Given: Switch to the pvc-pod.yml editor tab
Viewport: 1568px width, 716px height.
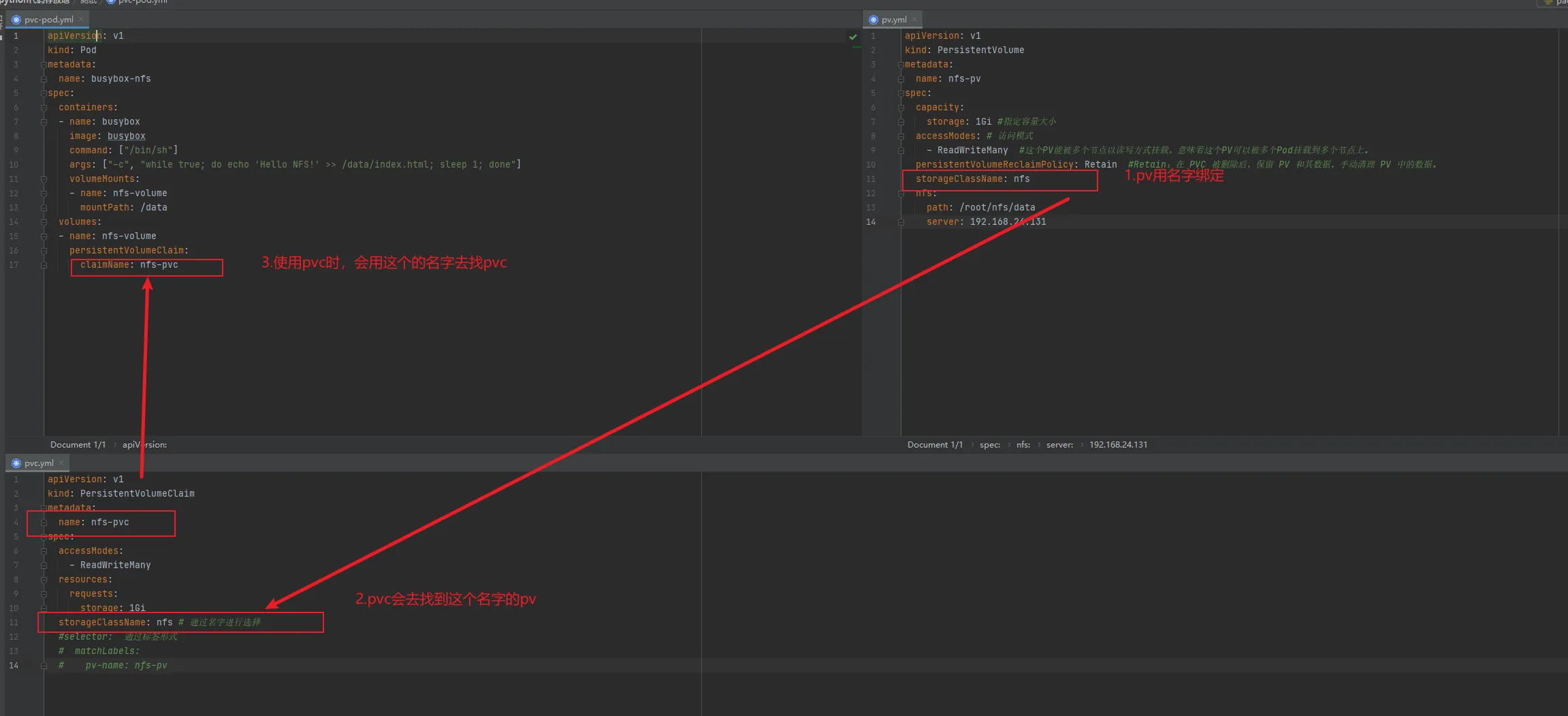Looking at the screenshot, I should click(48, 20).
